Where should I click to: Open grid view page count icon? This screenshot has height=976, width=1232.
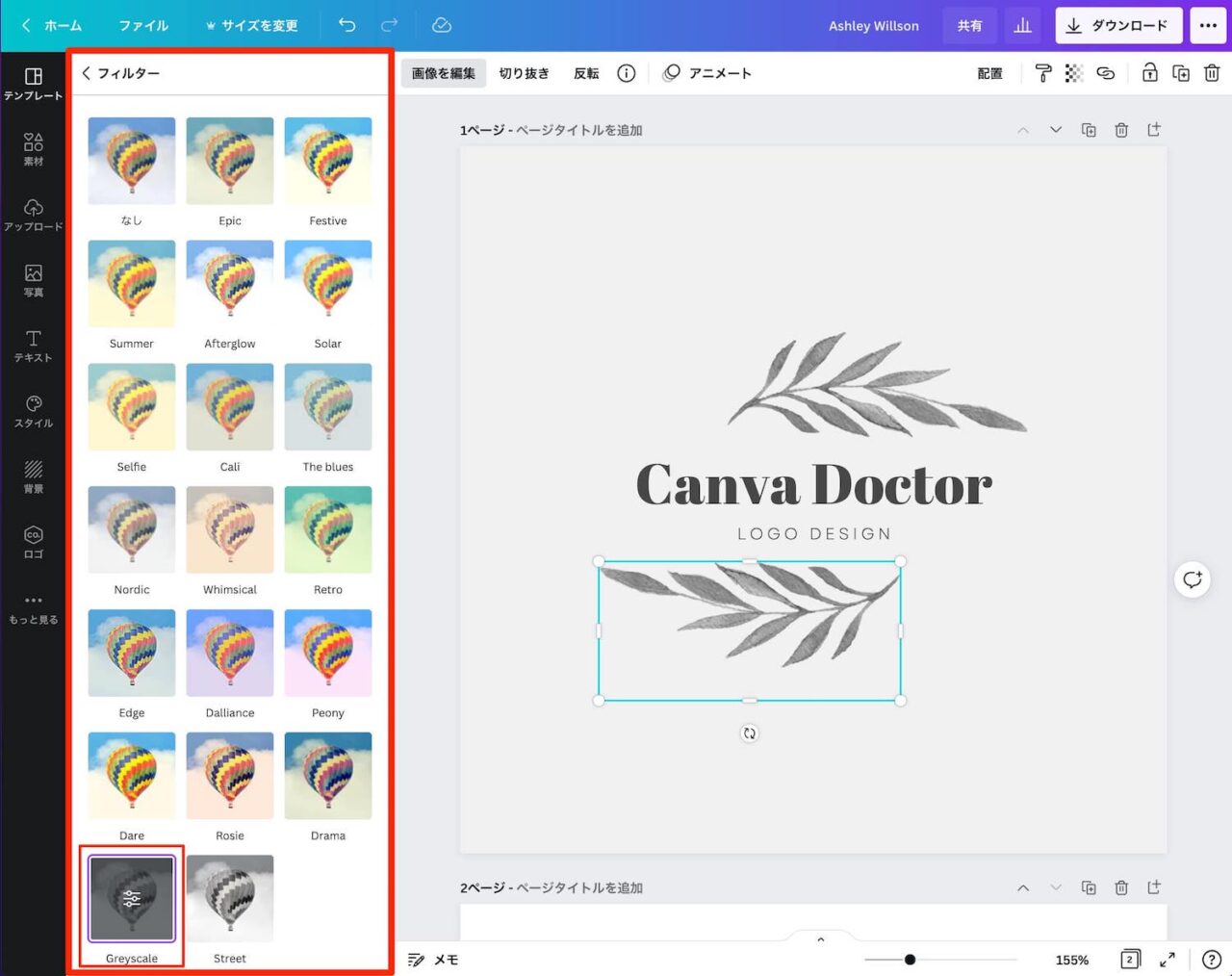click(1131, 960)
